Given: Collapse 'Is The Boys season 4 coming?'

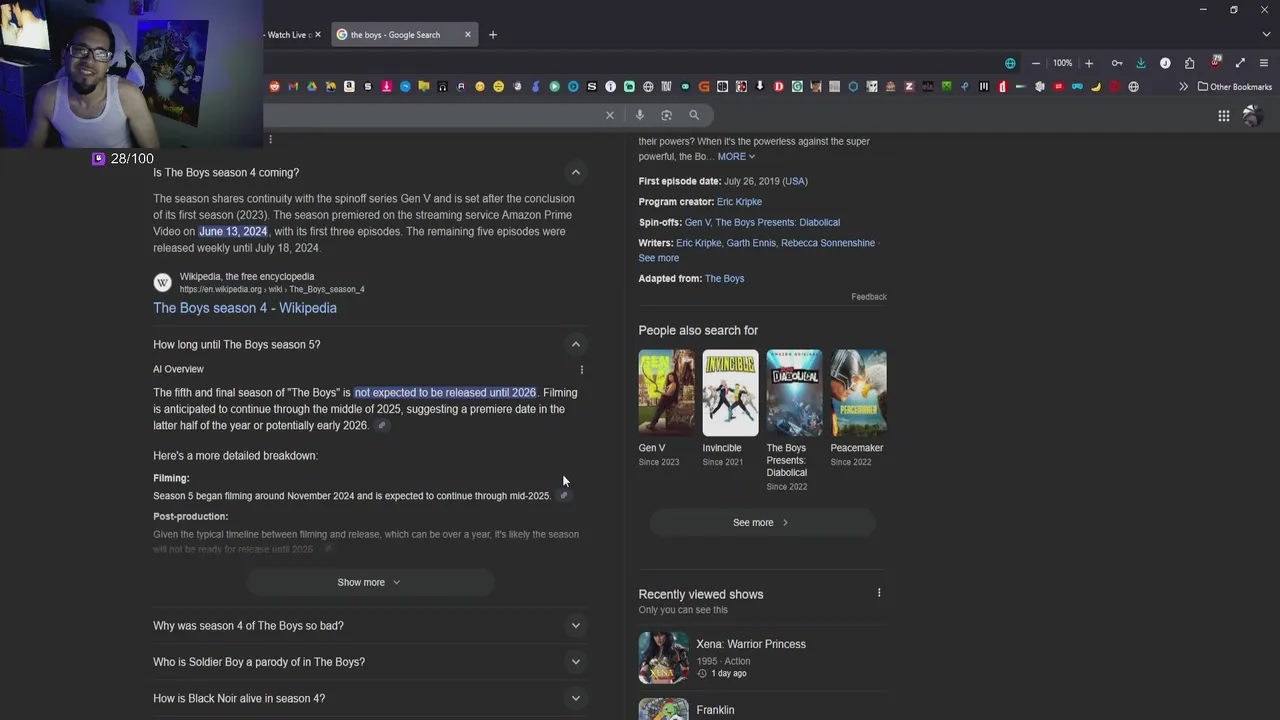Looking at the screenshot, I should tap(576, 172).
